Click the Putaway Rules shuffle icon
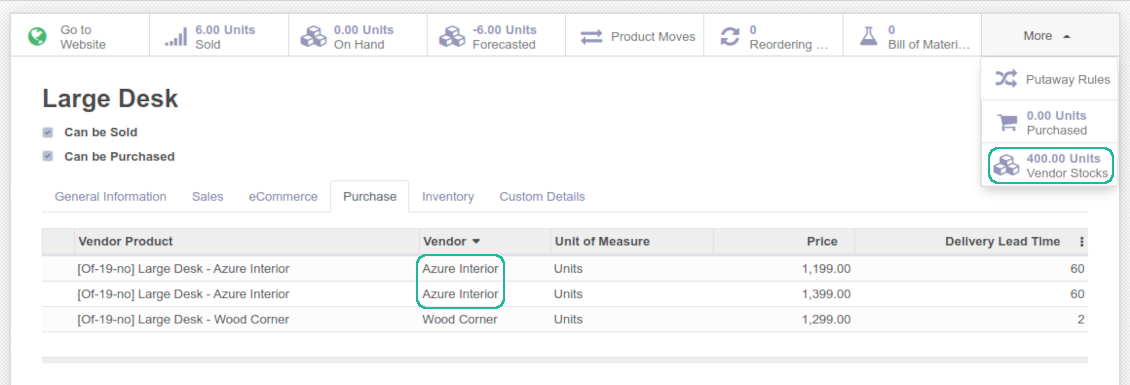1130x385 pixels. click(x=1006, y=79)
